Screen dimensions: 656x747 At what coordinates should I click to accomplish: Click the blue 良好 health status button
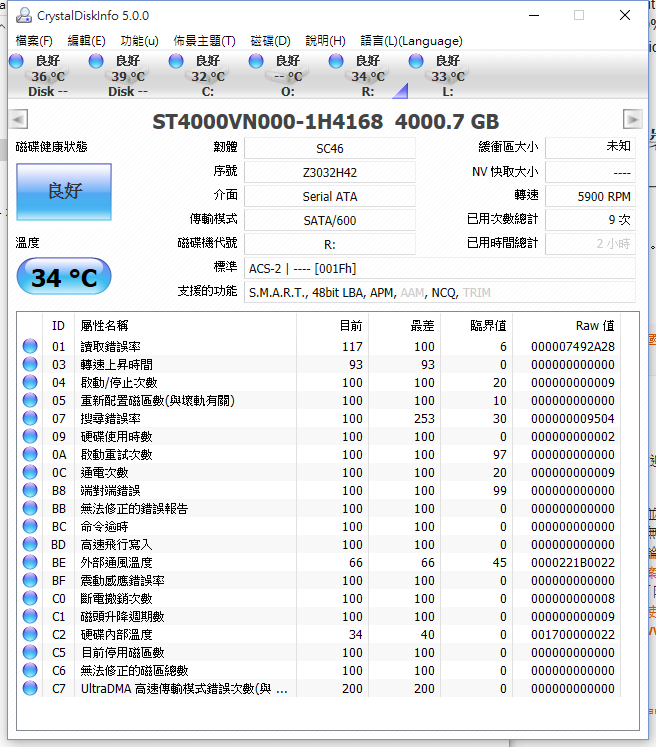[64, 192]
